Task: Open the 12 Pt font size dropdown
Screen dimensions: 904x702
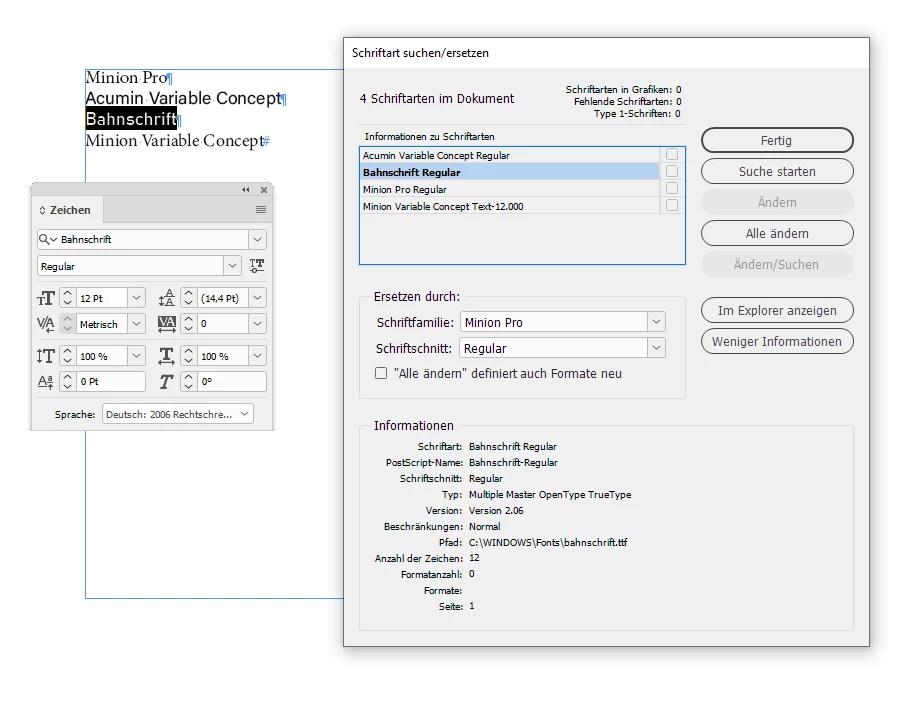Action: [x=136, y=298]
